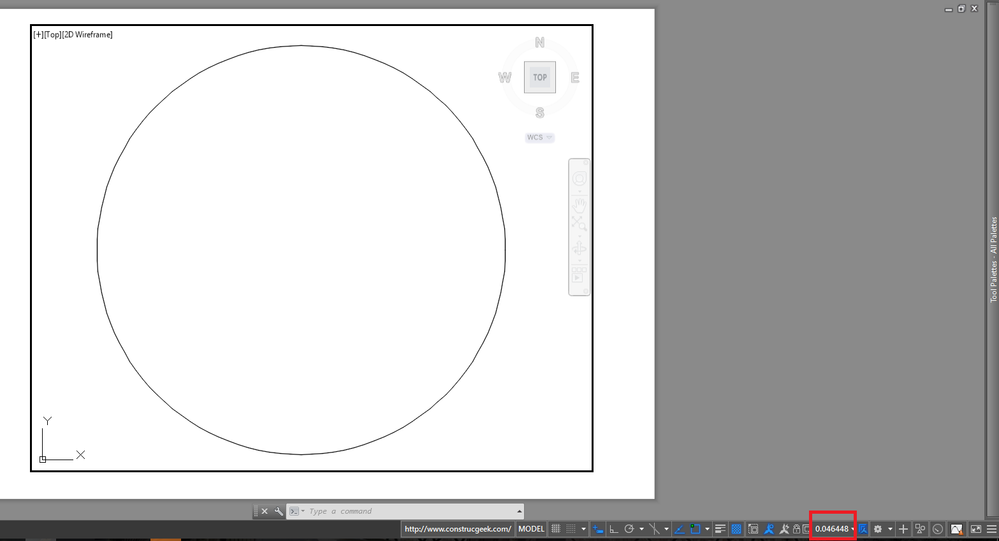Click the MODEL space button
Image resolution: width=999 pixels, height=541 pixels.
pos(531,529)
